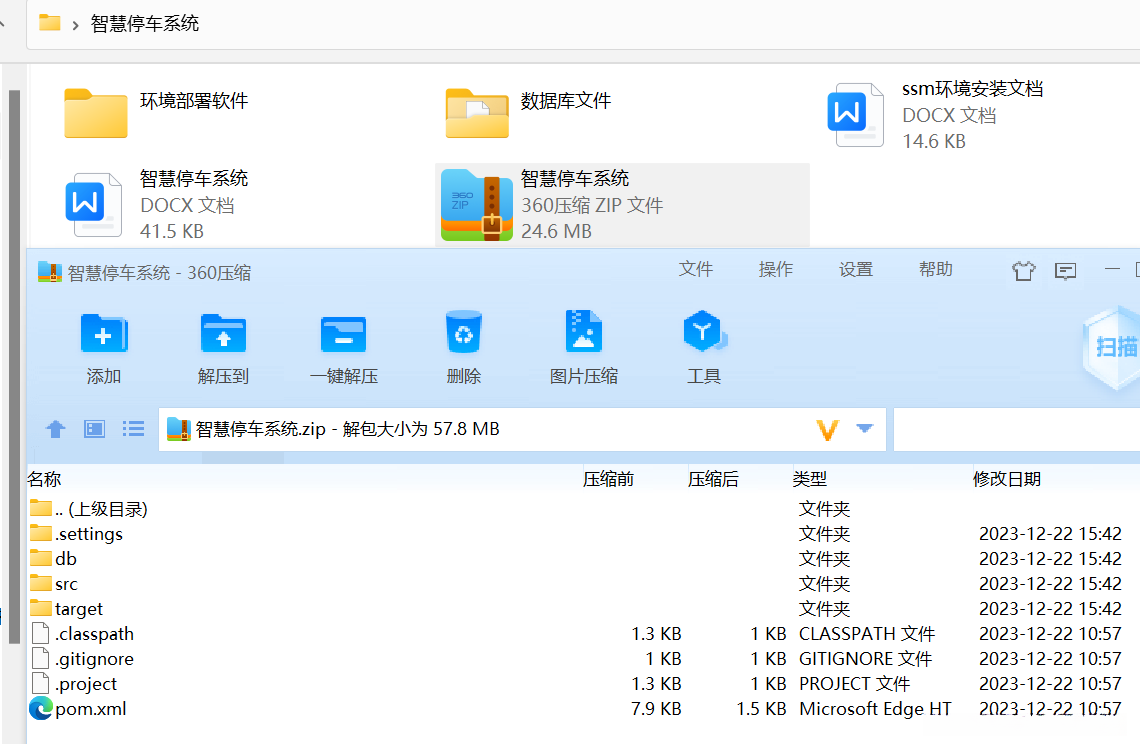Open the 操作 menu
Viewport: 1140px width, 744px height.
[776, 269]
